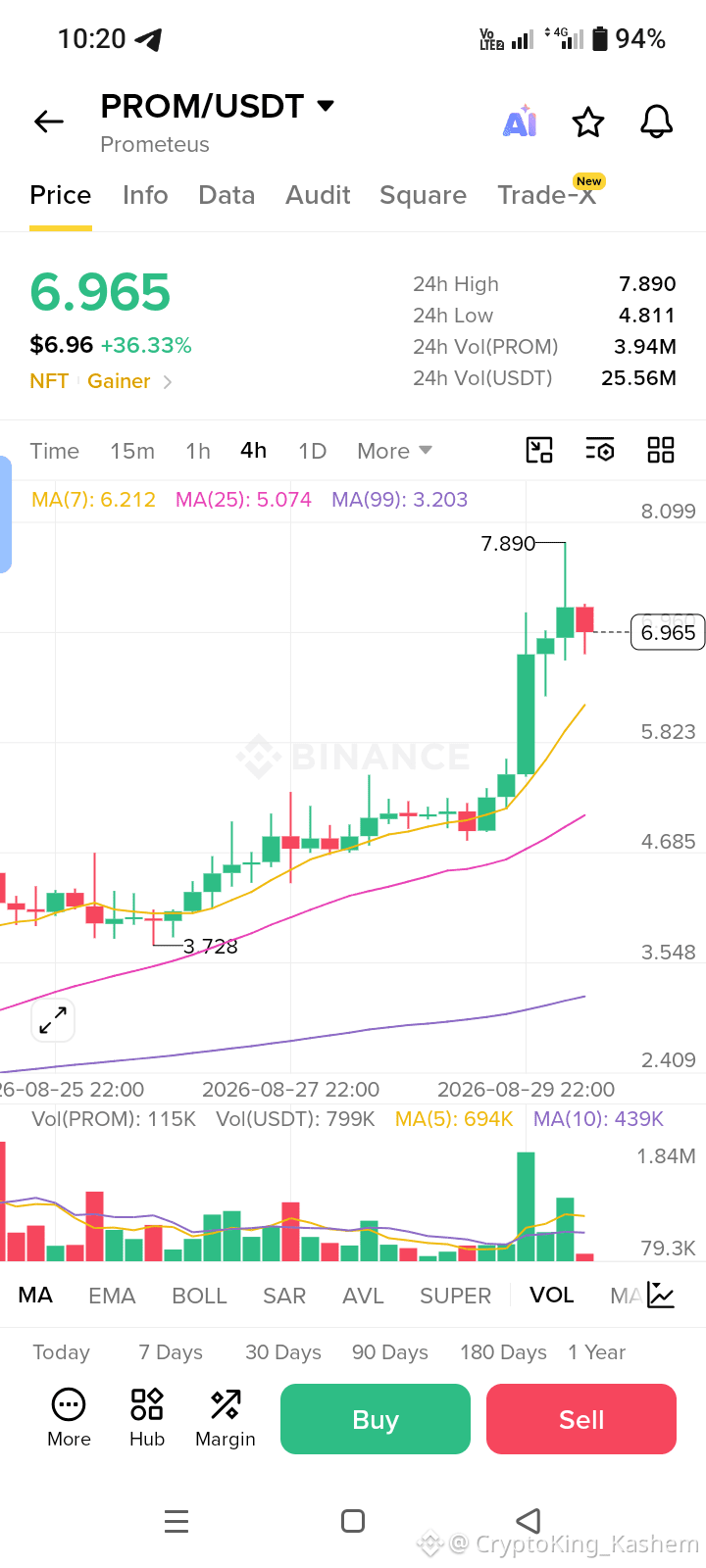
Task: Toggle the SAR indicator
Action: pos(284,1296)
